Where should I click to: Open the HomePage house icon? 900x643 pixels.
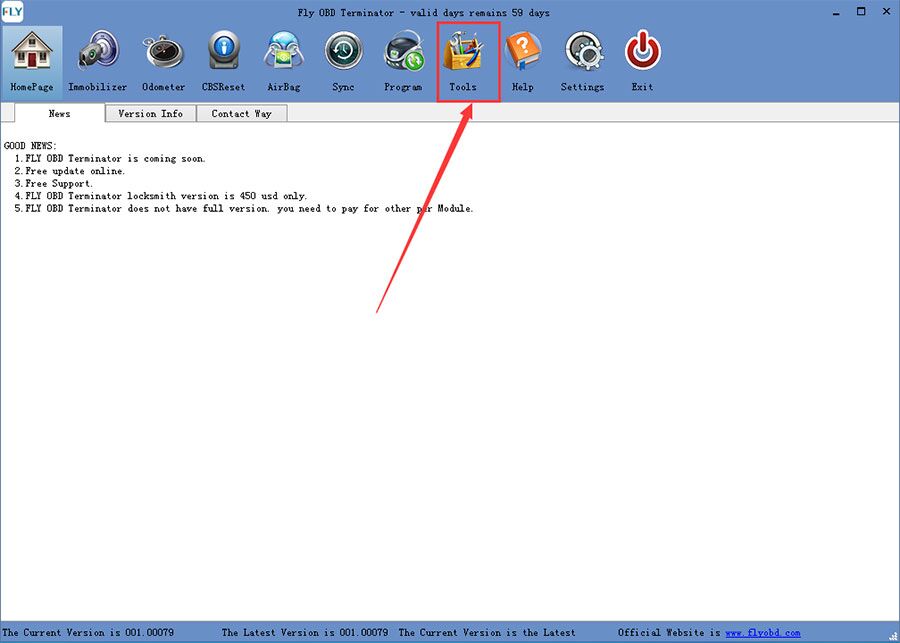31,56
